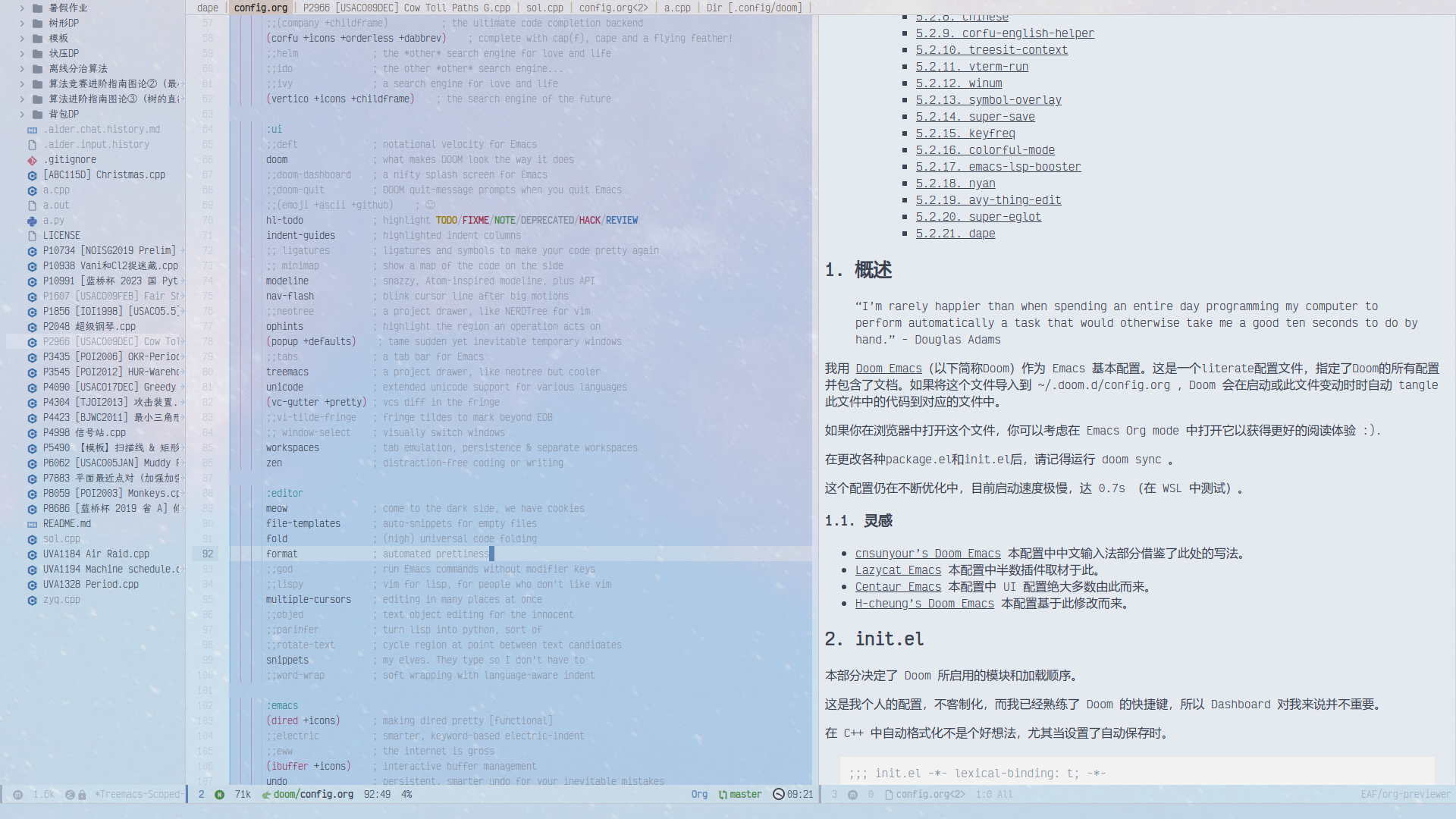Click the a.py Python file icon
The width and height of the screenshot is (1456, 819).
32,221
